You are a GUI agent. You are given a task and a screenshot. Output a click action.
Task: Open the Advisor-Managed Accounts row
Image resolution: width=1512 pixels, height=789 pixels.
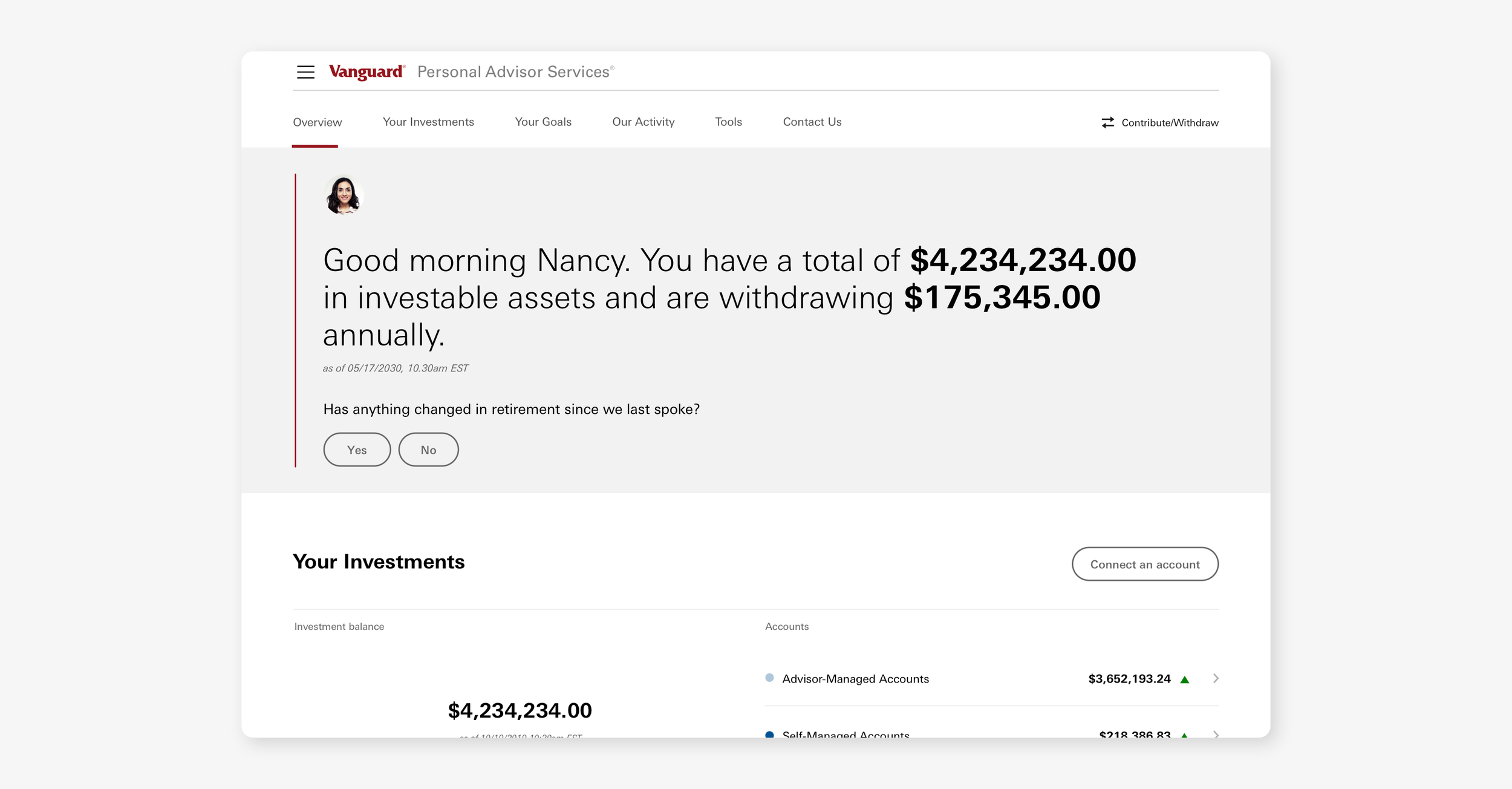855,679
